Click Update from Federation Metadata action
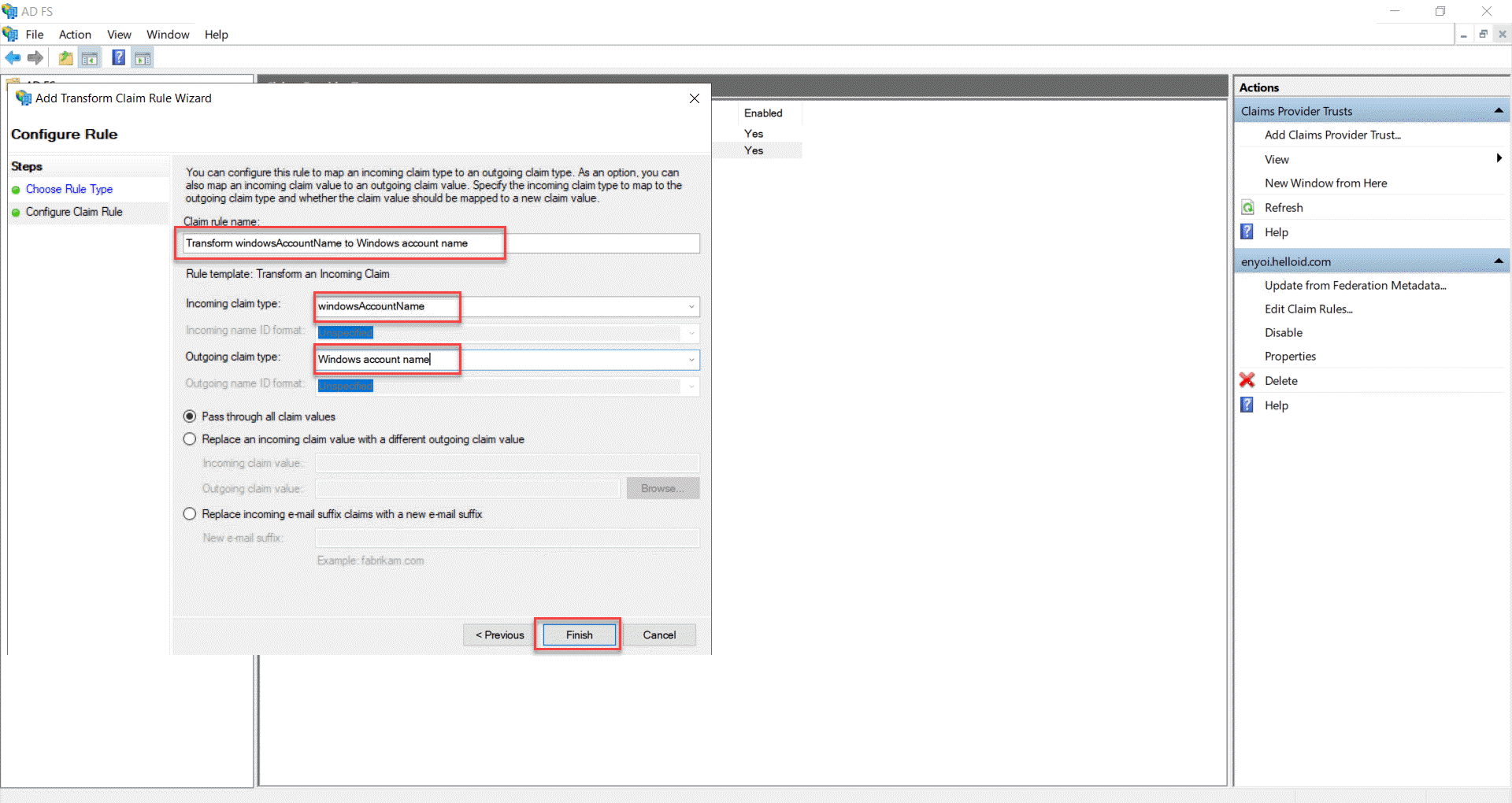 (1355, 285)
